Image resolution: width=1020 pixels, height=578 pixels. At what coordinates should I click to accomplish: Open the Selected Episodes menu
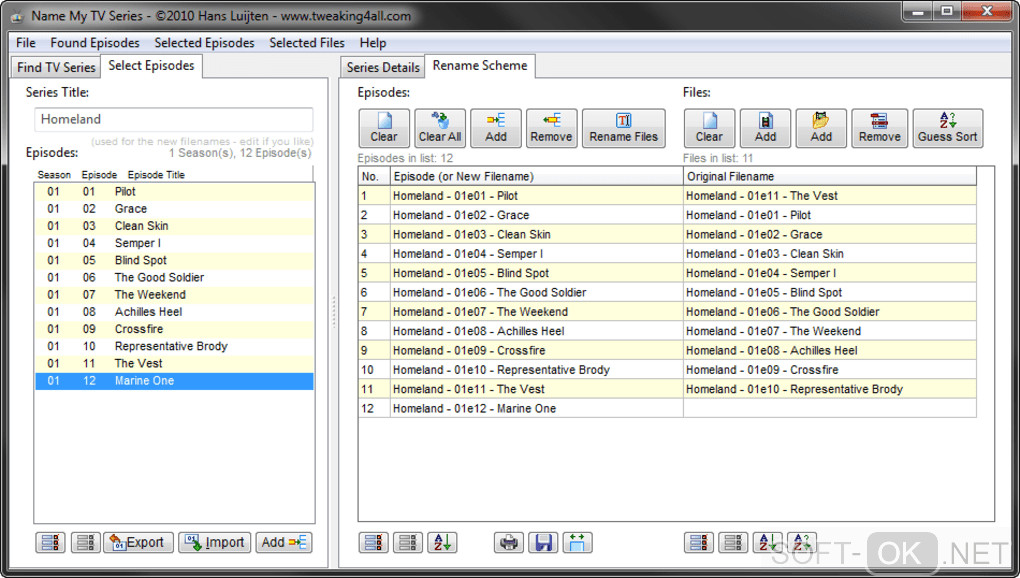[x=204, y=43]
